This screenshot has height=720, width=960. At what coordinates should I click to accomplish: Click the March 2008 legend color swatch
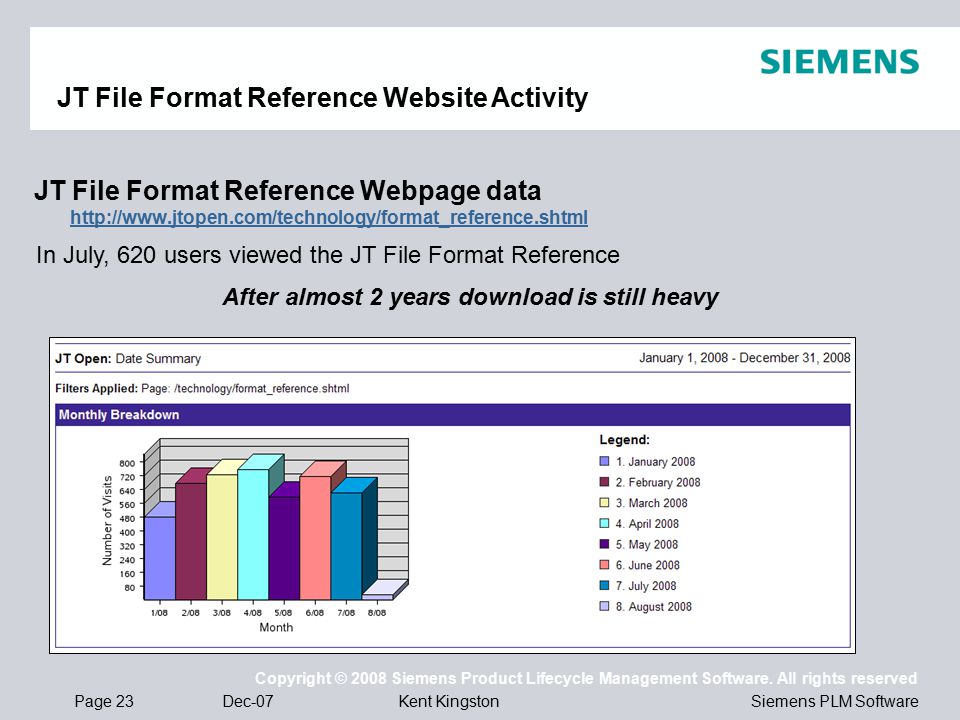tap(604, 503)
